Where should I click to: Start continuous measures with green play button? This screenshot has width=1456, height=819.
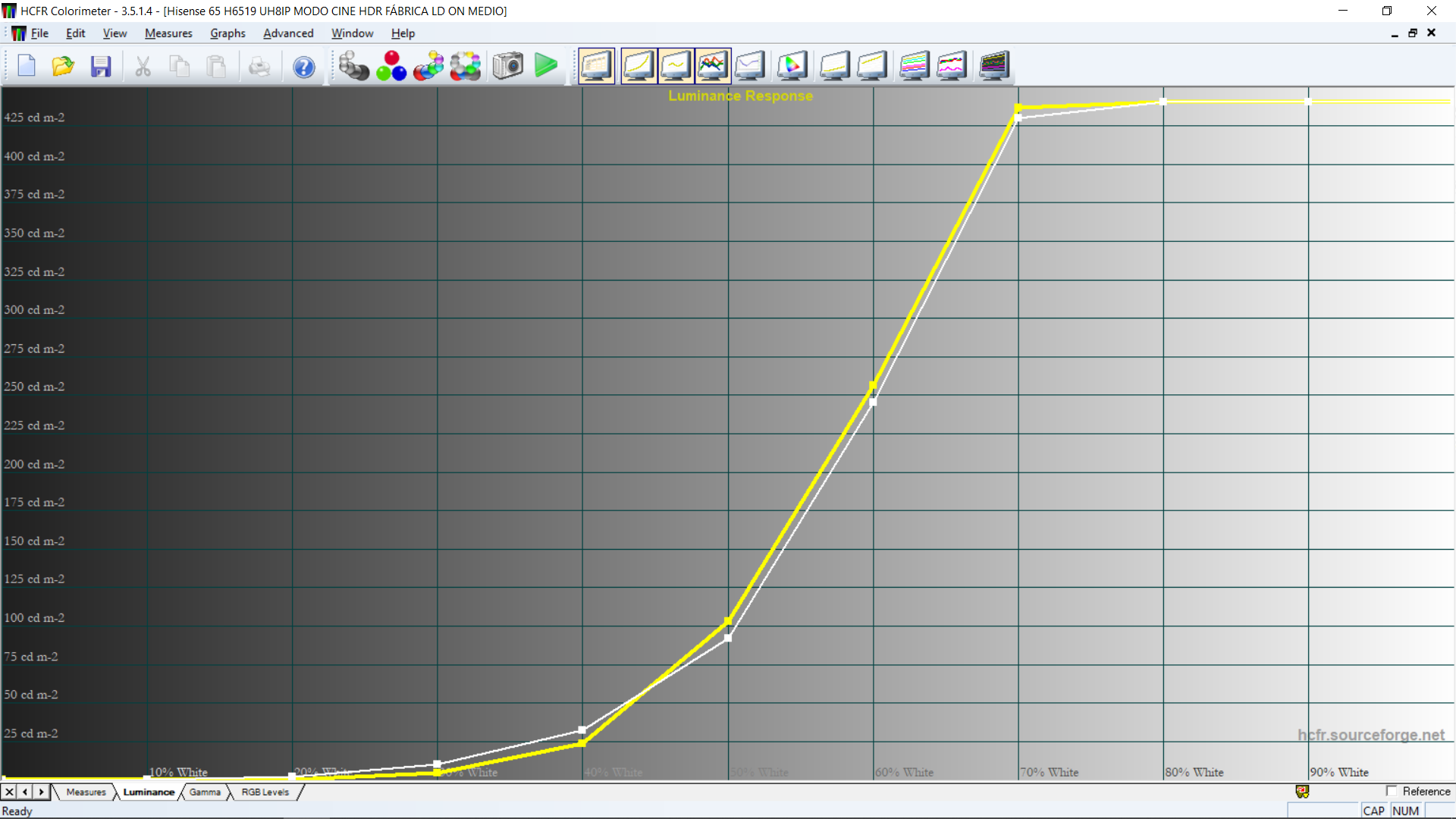point(546,66)
